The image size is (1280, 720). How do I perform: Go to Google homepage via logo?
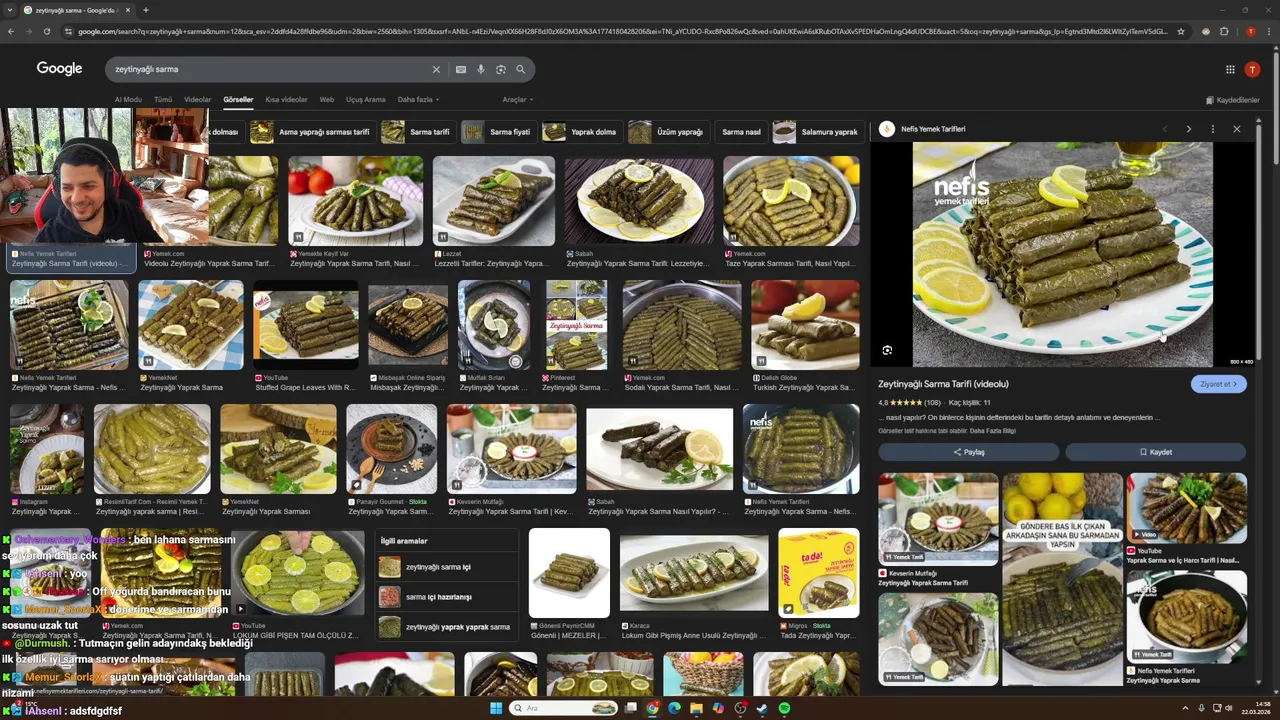click(59, 69)
